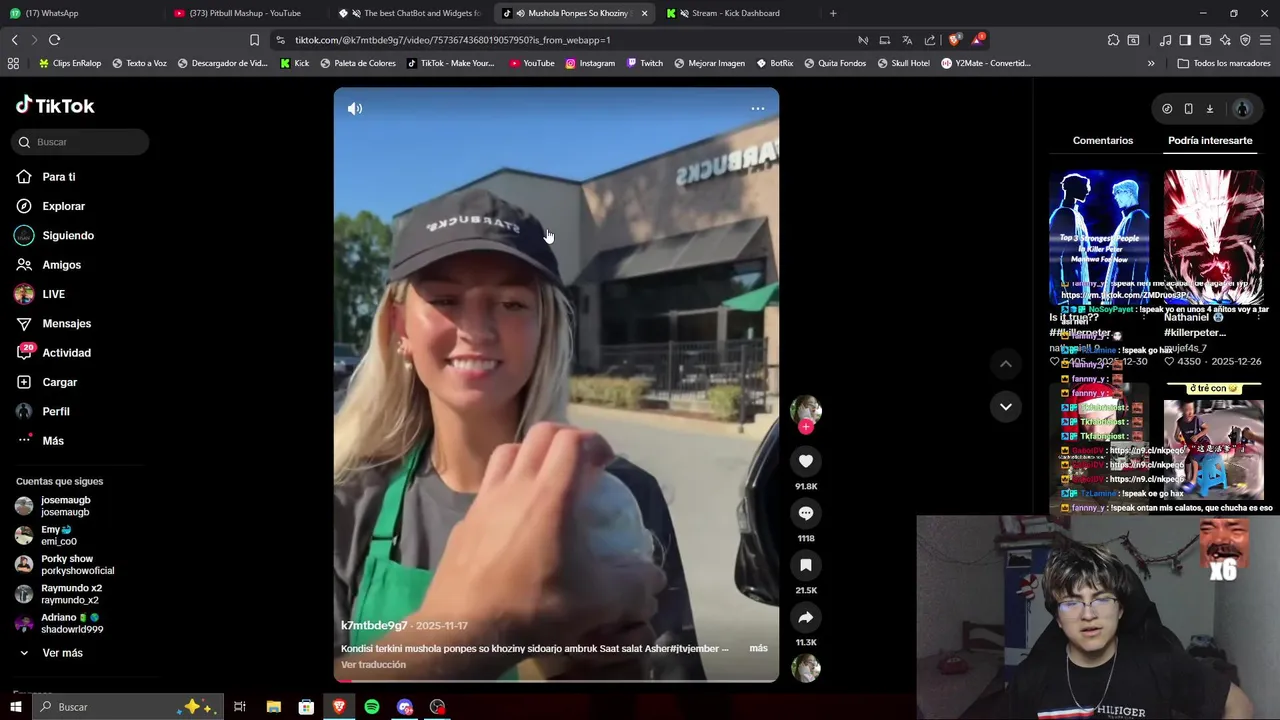Viewport: 1280px width, 720px height.
Task: Go to previous video with up chevron
Action: coord(1006,364)
